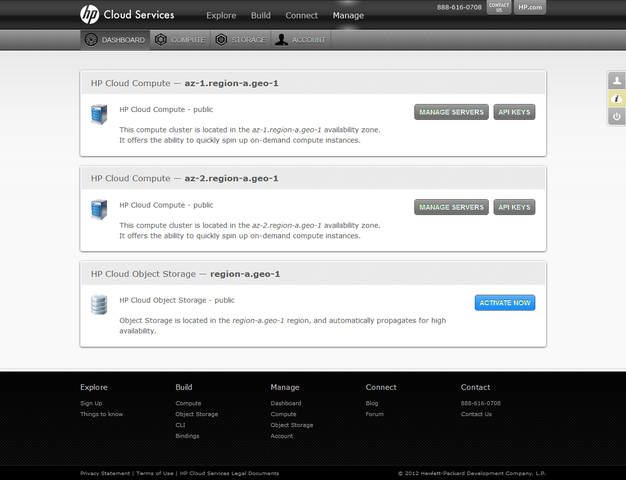Click the az-2 compute server icon
The height and width of the screenshot is (480, 626).
(99, 210)
